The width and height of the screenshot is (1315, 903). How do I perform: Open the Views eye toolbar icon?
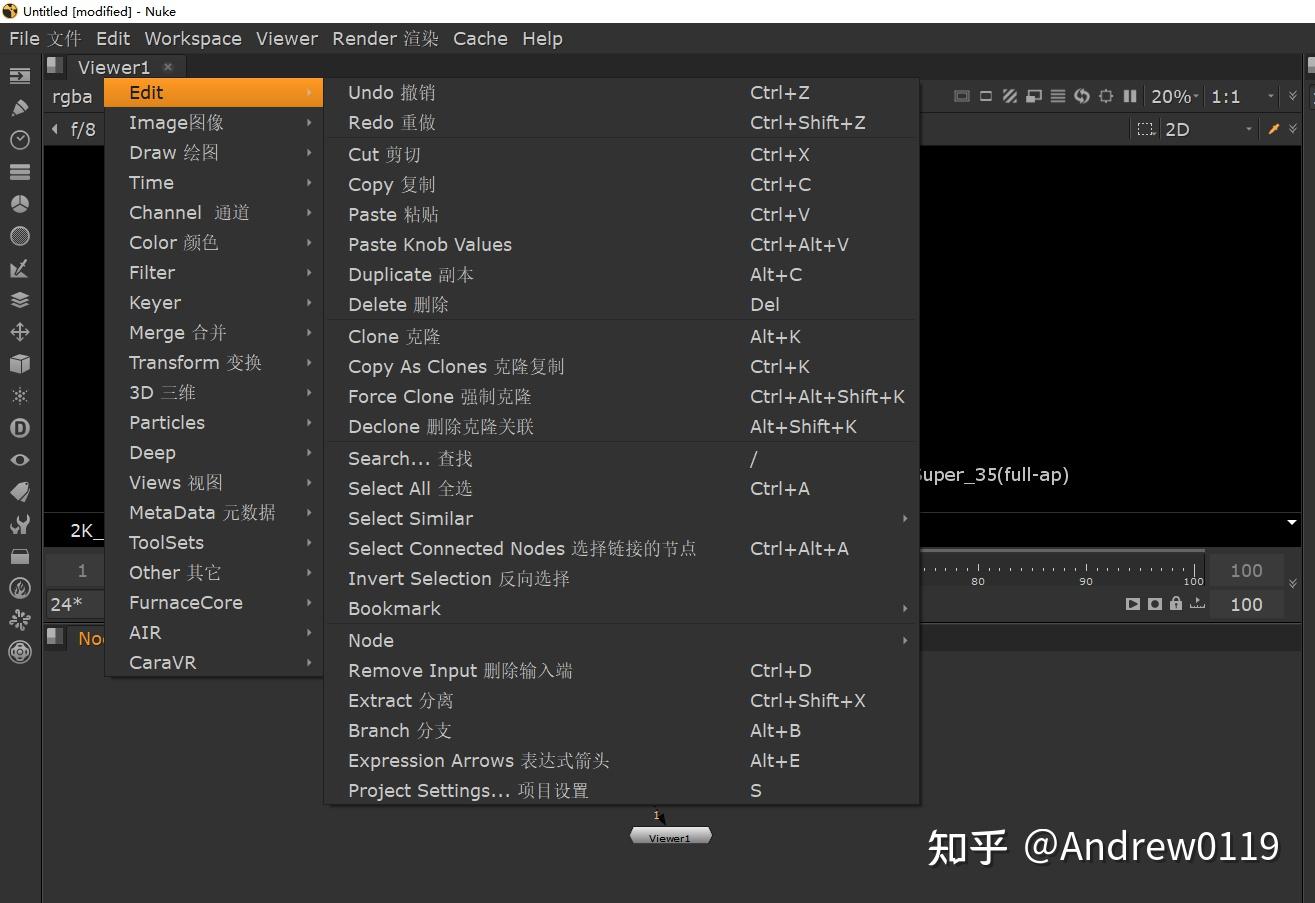click(19, 460)
